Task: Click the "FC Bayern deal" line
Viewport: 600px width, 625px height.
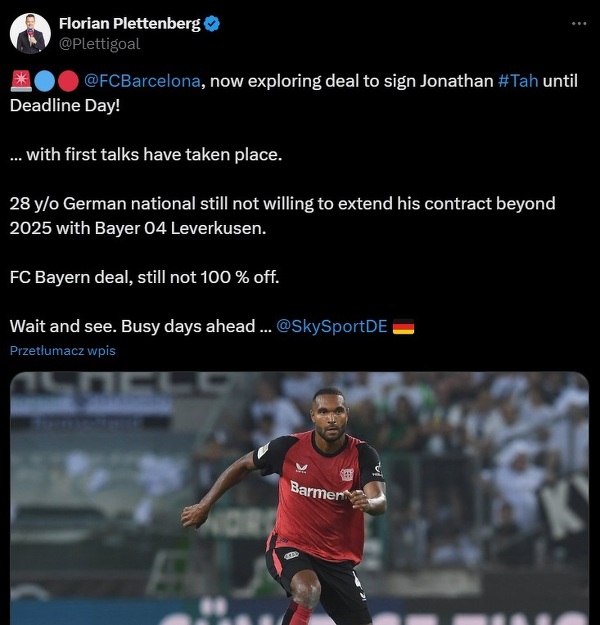Action: pyautogui.click(x=144, y=277)
